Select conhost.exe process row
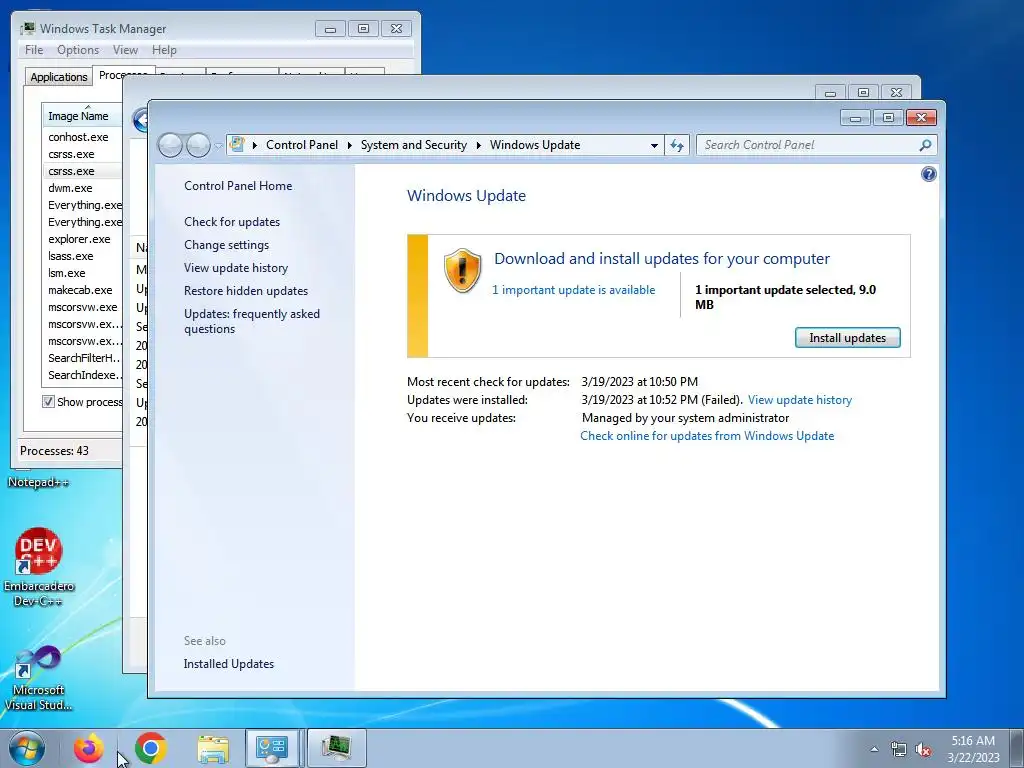The width and height of the screenshot is (1024, 768). (x=82, y=137)
